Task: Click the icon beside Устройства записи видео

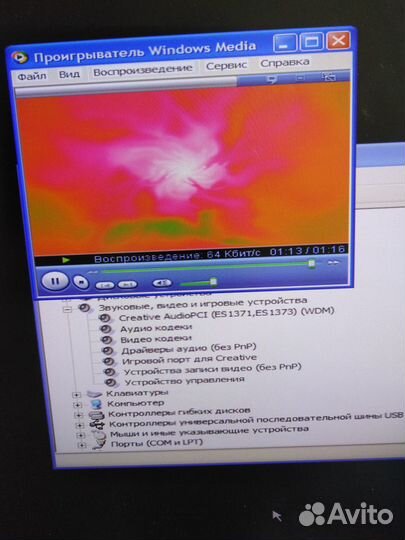Action: (x=110, y=372)
